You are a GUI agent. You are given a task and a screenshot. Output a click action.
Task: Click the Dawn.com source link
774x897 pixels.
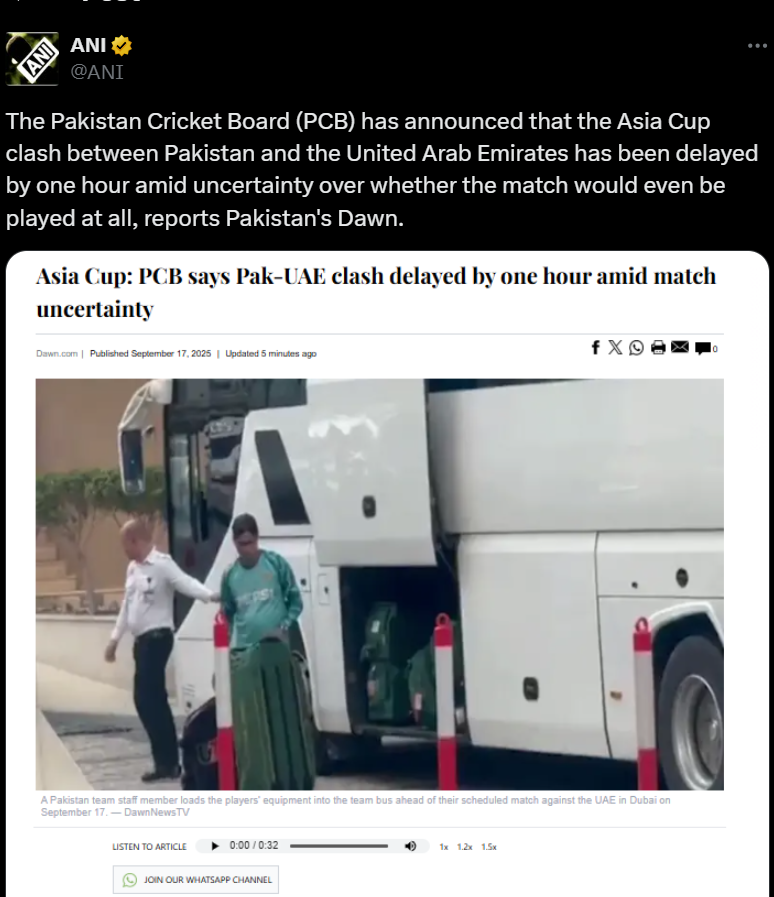57,354
